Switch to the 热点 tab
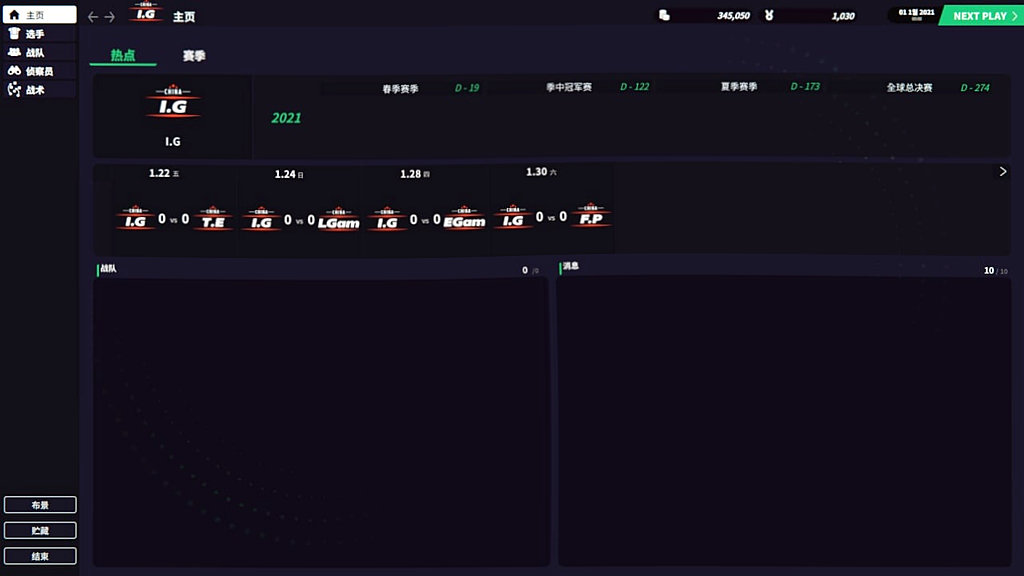The image size is (1024, 576). 123,56
